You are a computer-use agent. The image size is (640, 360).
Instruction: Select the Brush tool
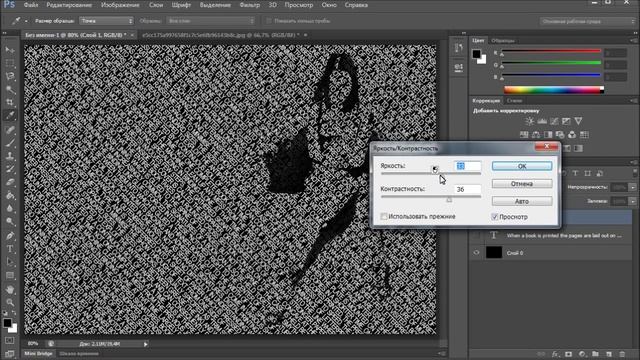click(10, 143)
